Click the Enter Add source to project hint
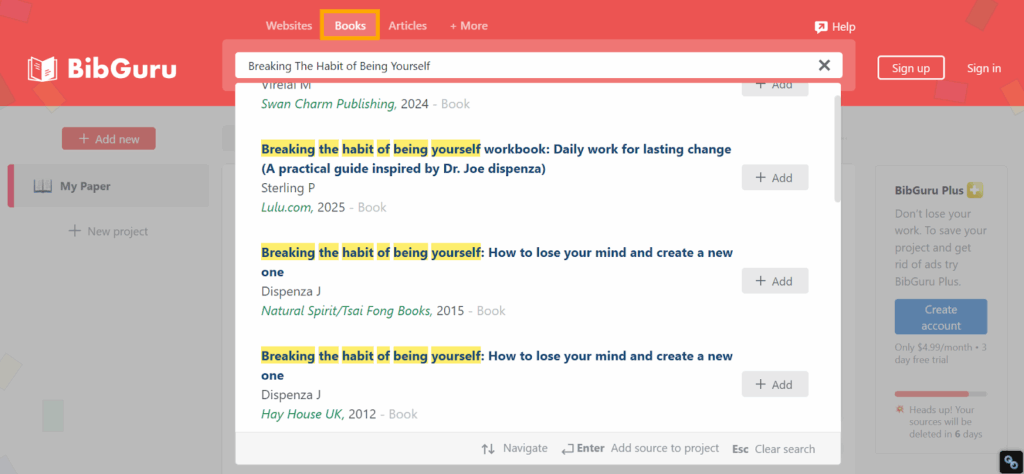 [x=640, y=449]
